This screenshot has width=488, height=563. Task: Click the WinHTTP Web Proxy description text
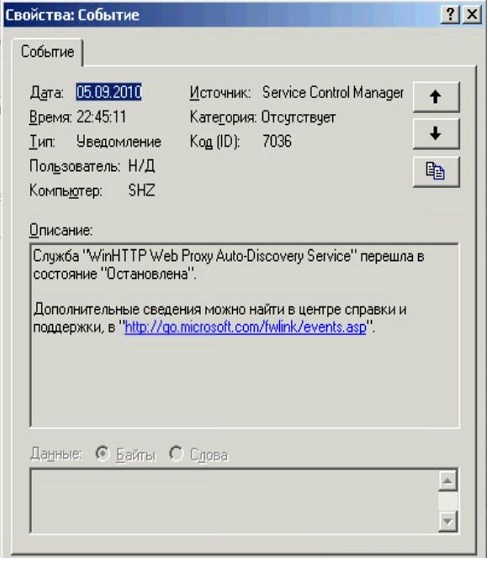tap(229, 265)
